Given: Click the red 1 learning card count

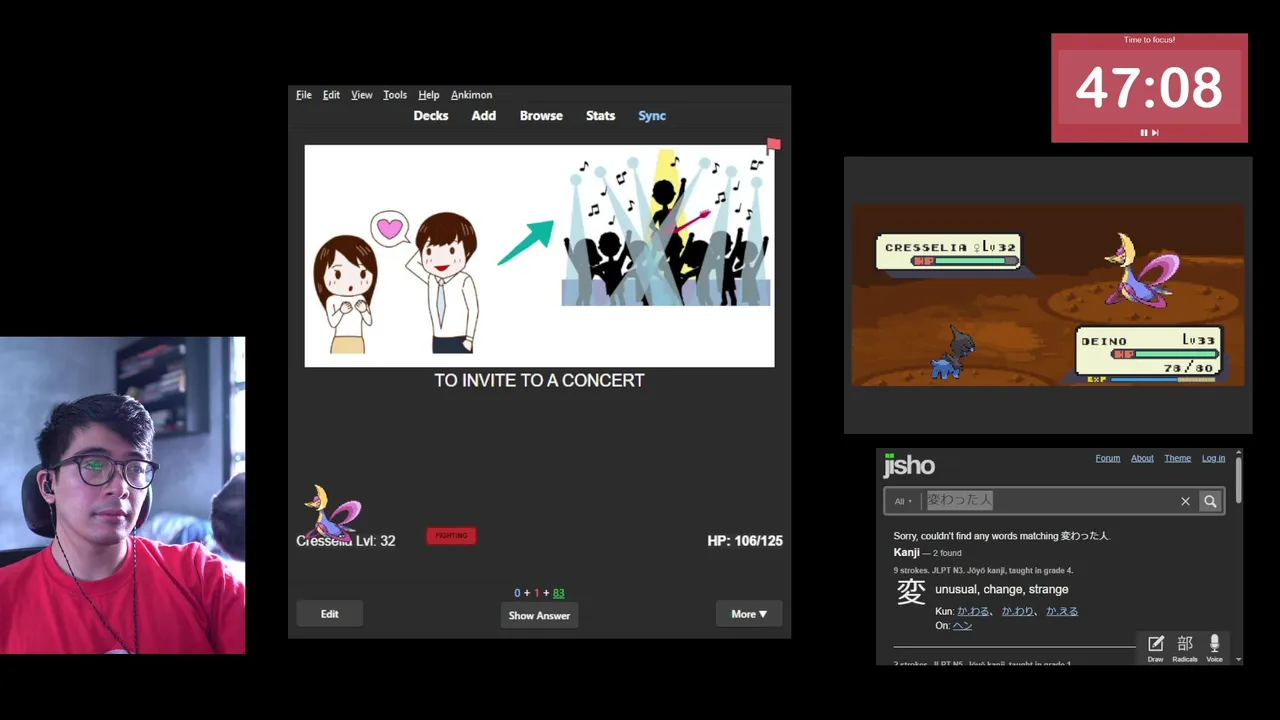Looking at the screenshot, I should 537,593.
